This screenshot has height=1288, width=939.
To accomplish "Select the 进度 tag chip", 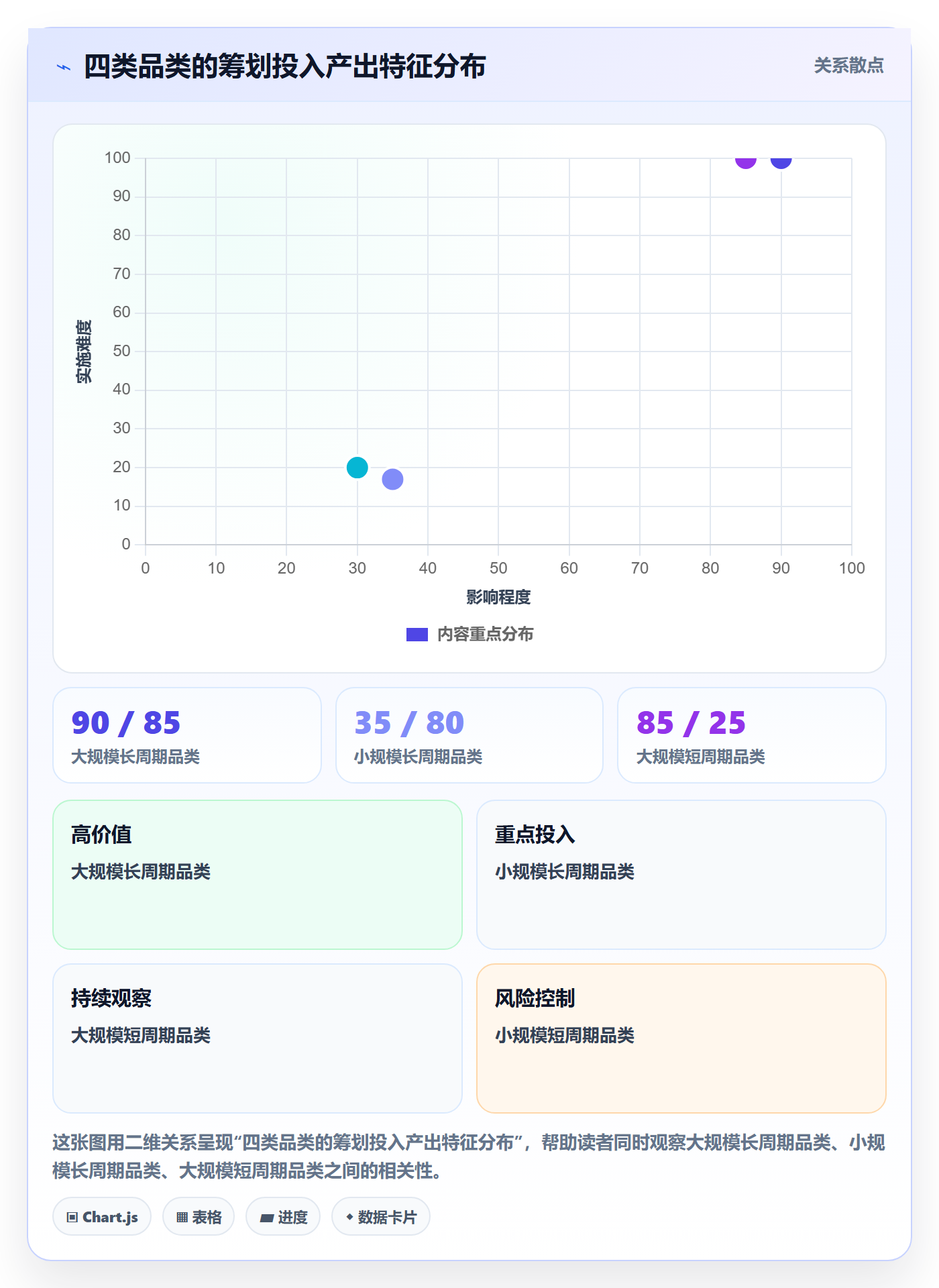I will 283,1217.
